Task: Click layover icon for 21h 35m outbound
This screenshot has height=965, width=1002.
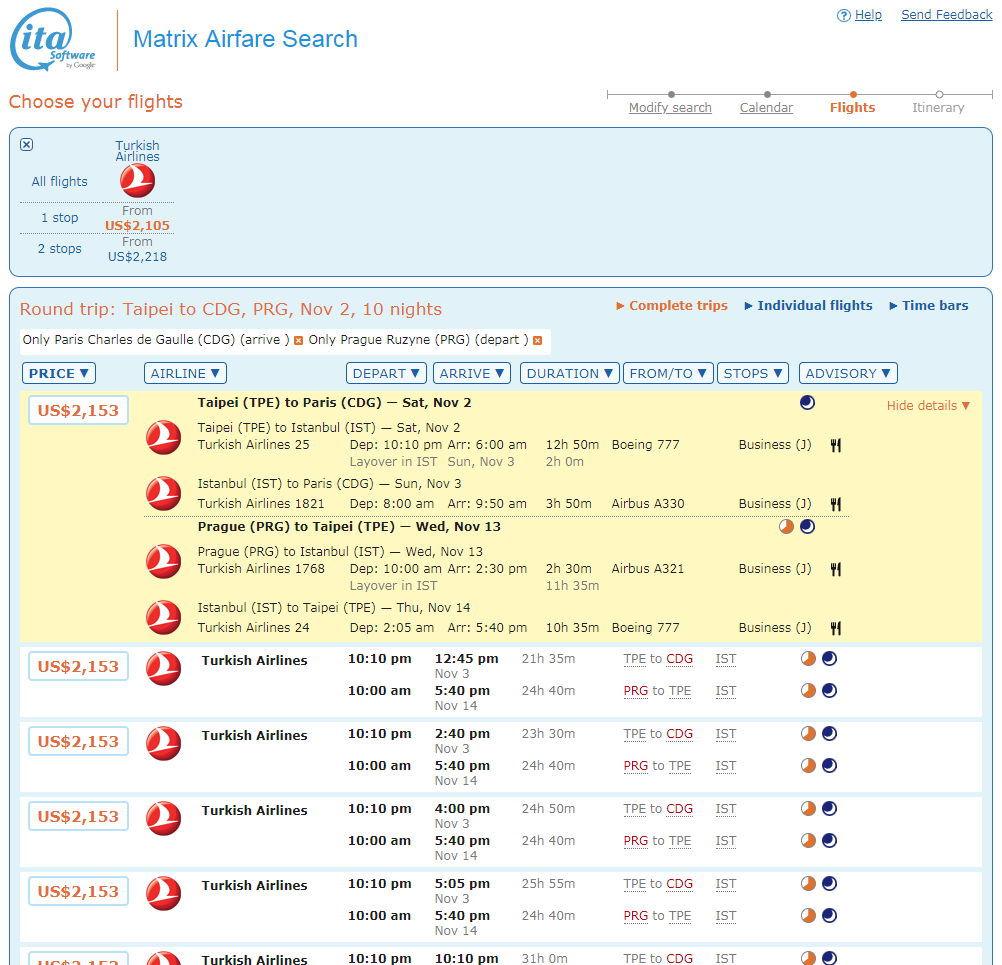Action: (808, 658)
